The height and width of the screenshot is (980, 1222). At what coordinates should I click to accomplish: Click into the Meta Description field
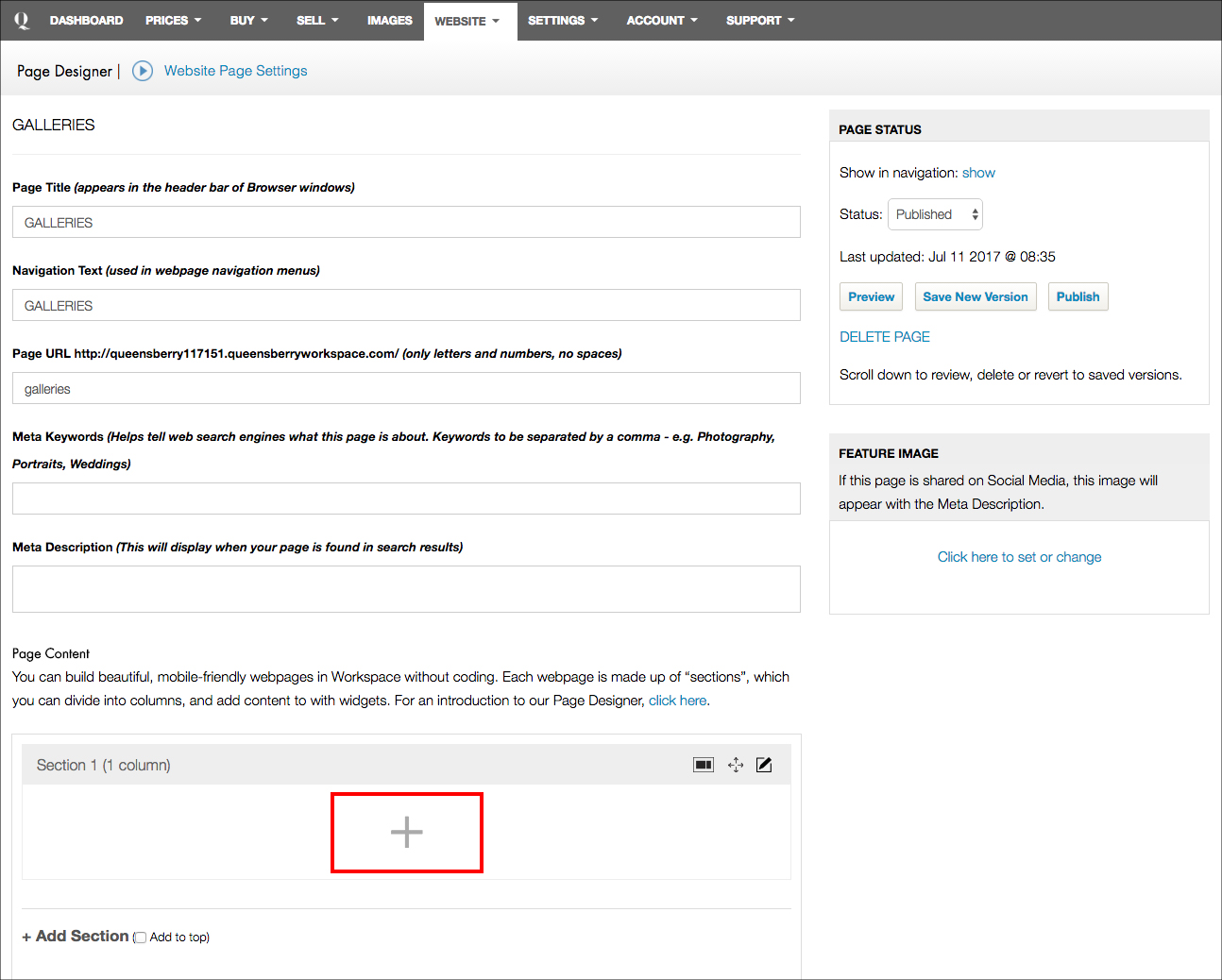(x=406, y=589)
